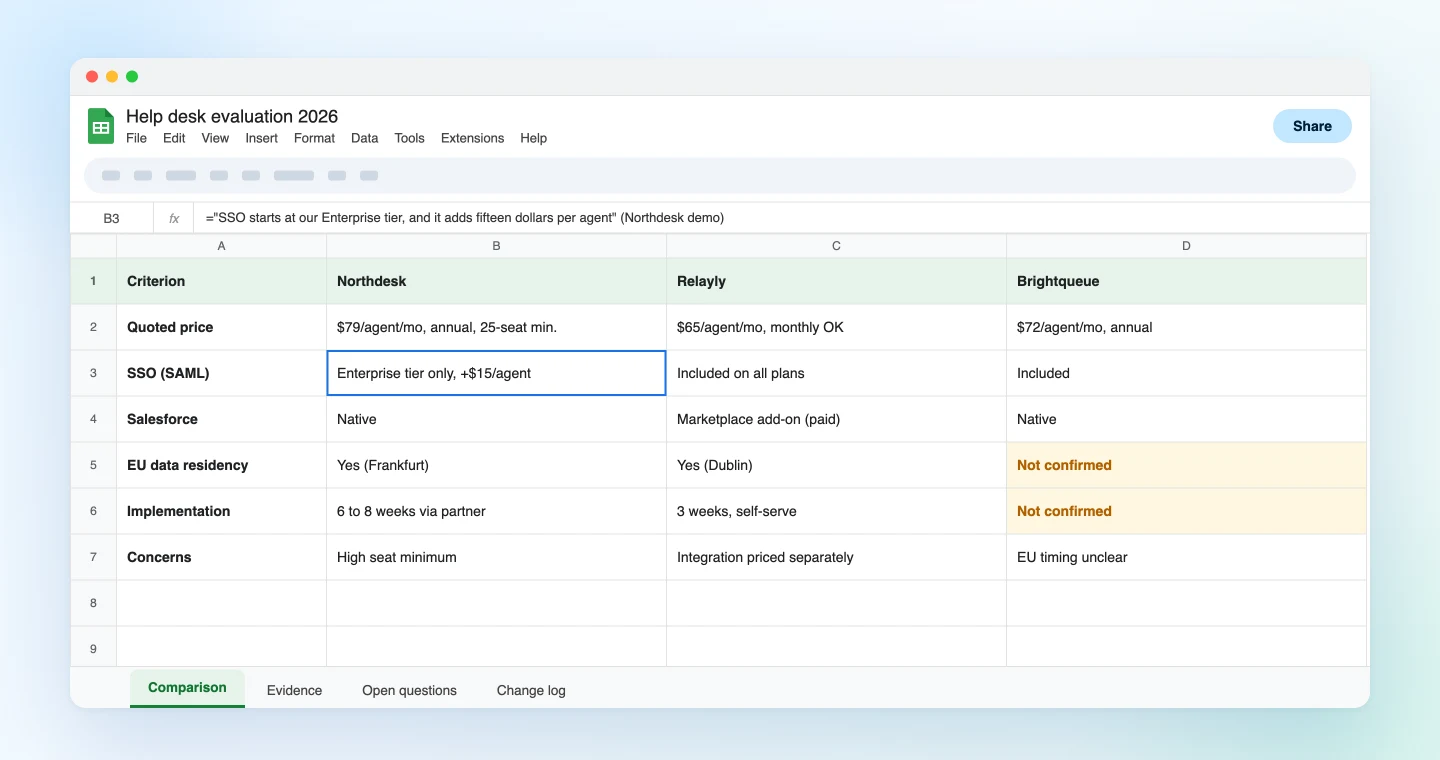Click "Not confirmed" in the Implementation row
This screenshot has width=1440, height=760.
1186,511
